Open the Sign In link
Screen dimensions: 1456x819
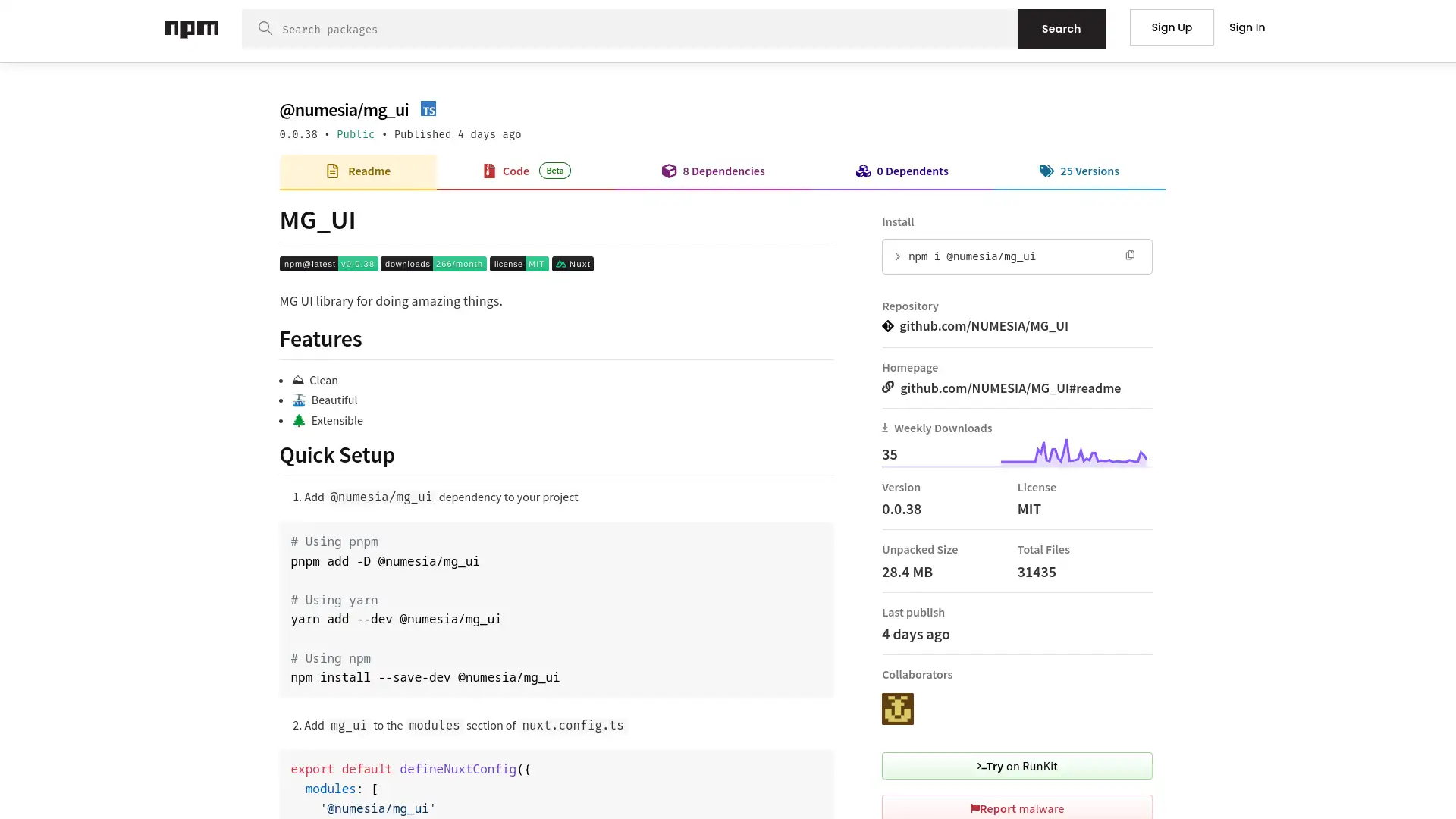[x=1247, y=27]
